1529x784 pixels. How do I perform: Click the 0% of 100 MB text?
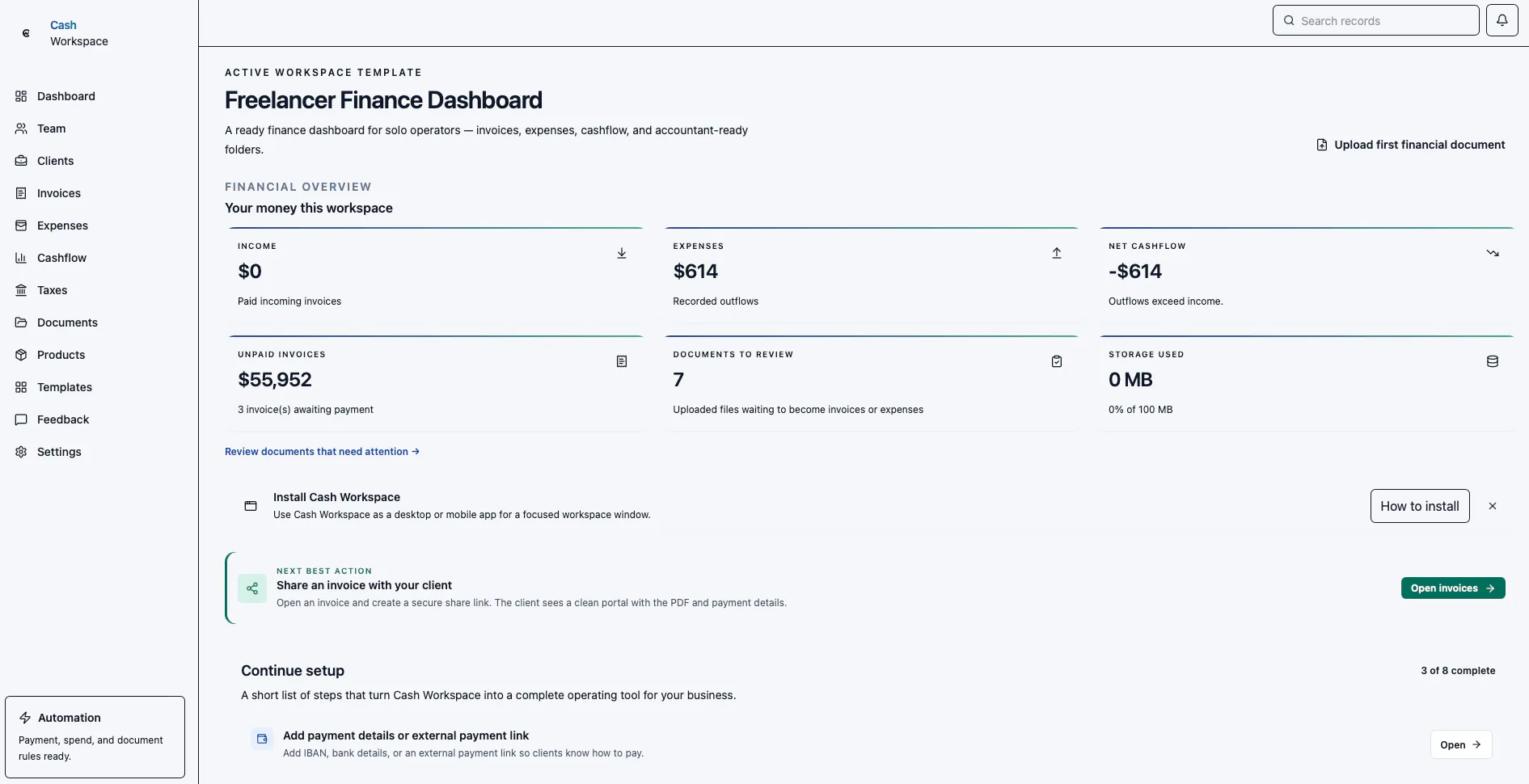(1140, 410)
